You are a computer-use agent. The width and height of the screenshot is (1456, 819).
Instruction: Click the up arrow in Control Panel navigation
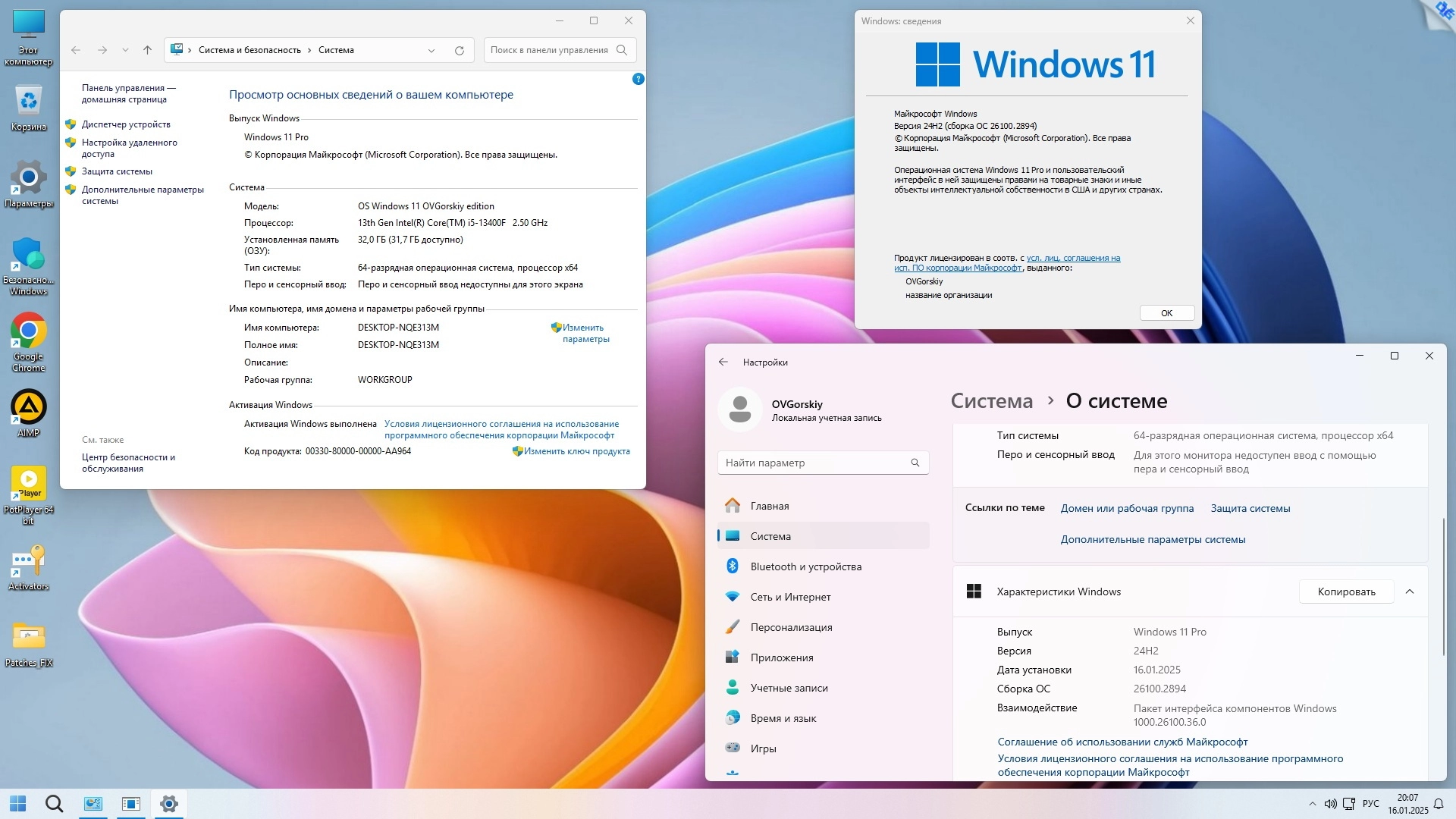pyautogui.click(x=147, y=51)
